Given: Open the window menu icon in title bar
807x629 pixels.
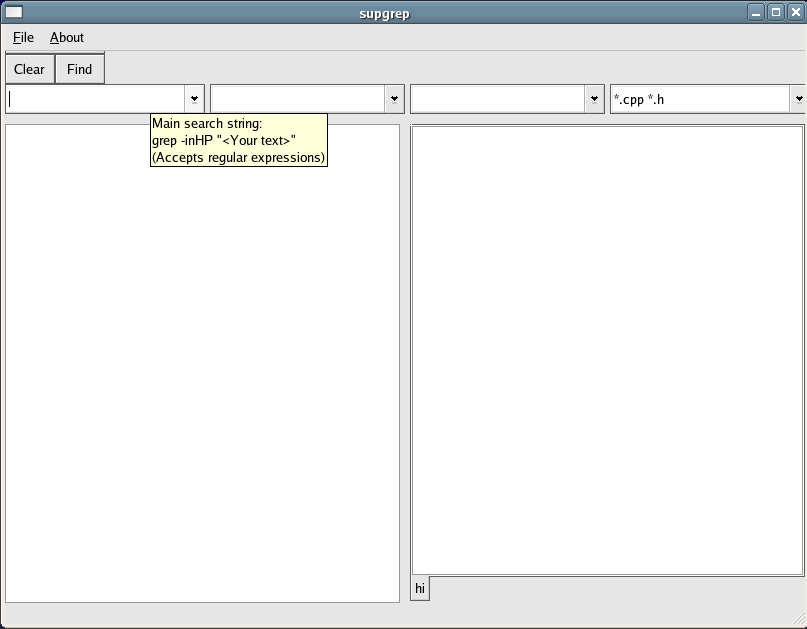Looking at the screenshot, I should click(x=14, y=12).
